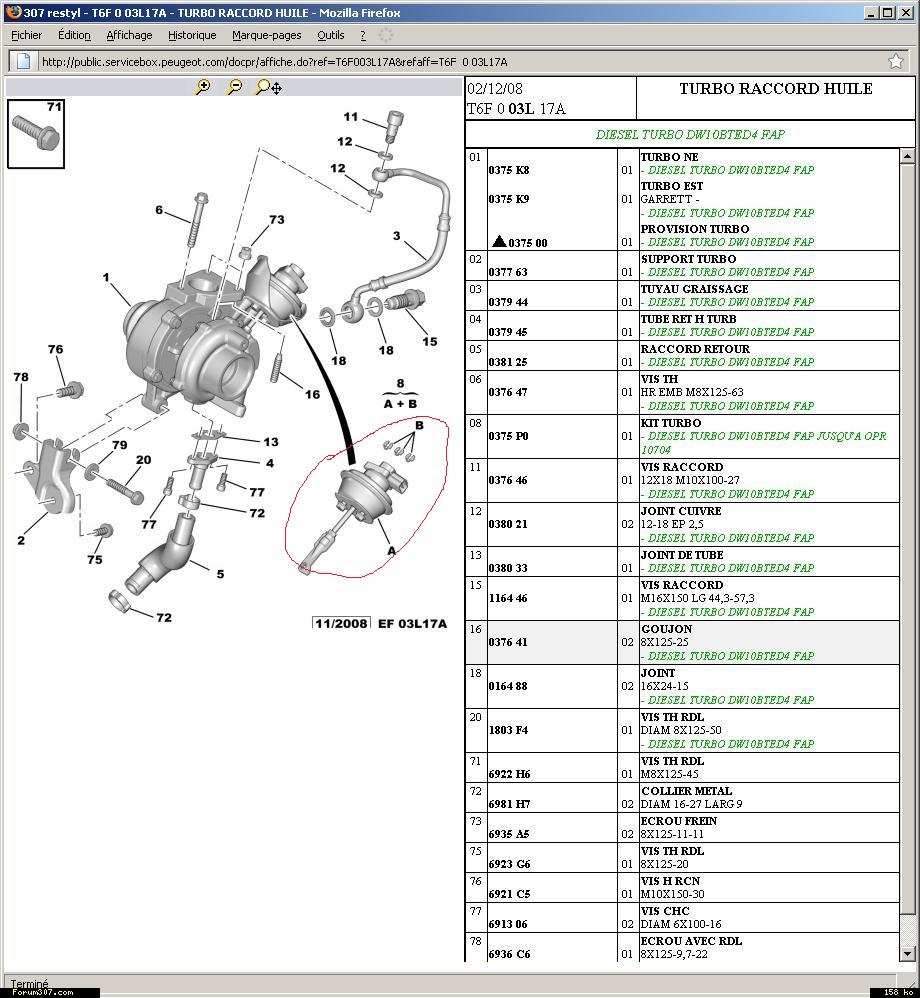Select part number 0376 41

[x=508, y=642]
